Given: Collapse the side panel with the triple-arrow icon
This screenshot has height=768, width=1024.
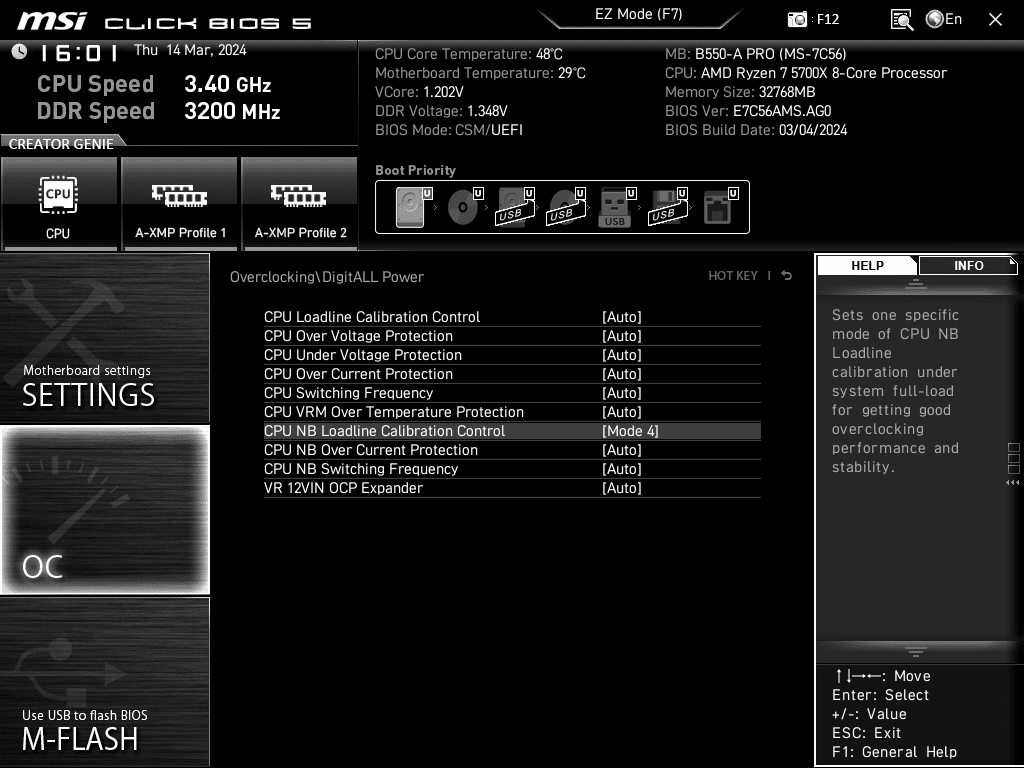Looking at the screenshot, I should click(x=1013, y=483).
